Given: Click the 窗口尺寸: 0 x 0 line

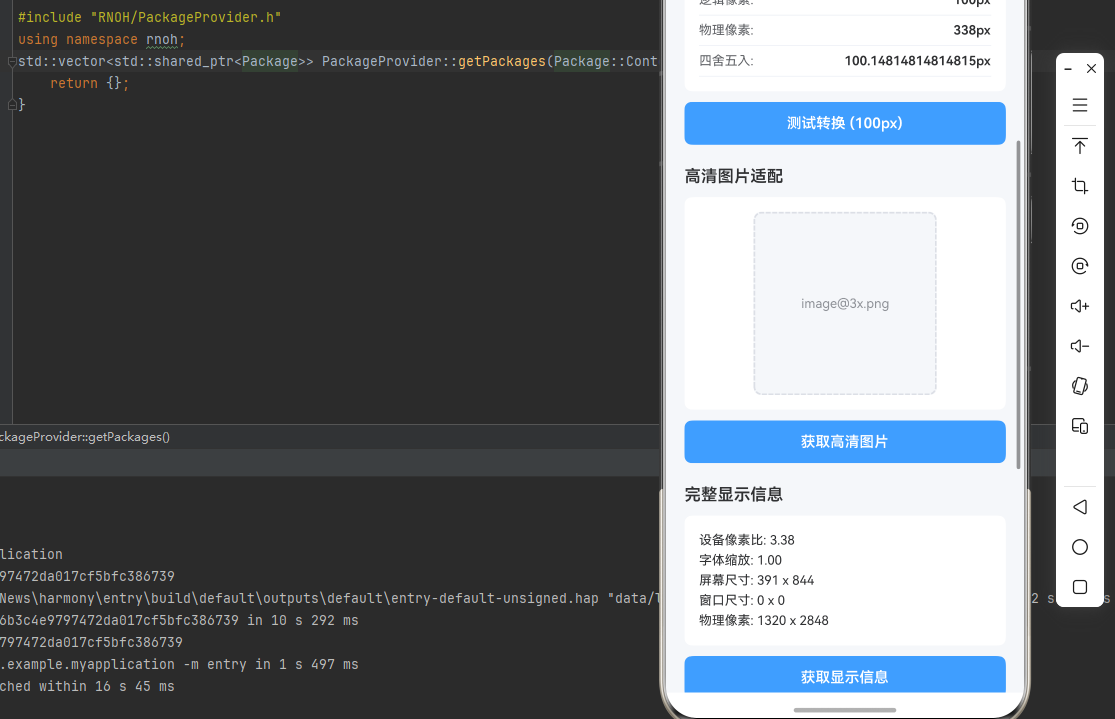Looking at the screenshot, I should 742,600.
